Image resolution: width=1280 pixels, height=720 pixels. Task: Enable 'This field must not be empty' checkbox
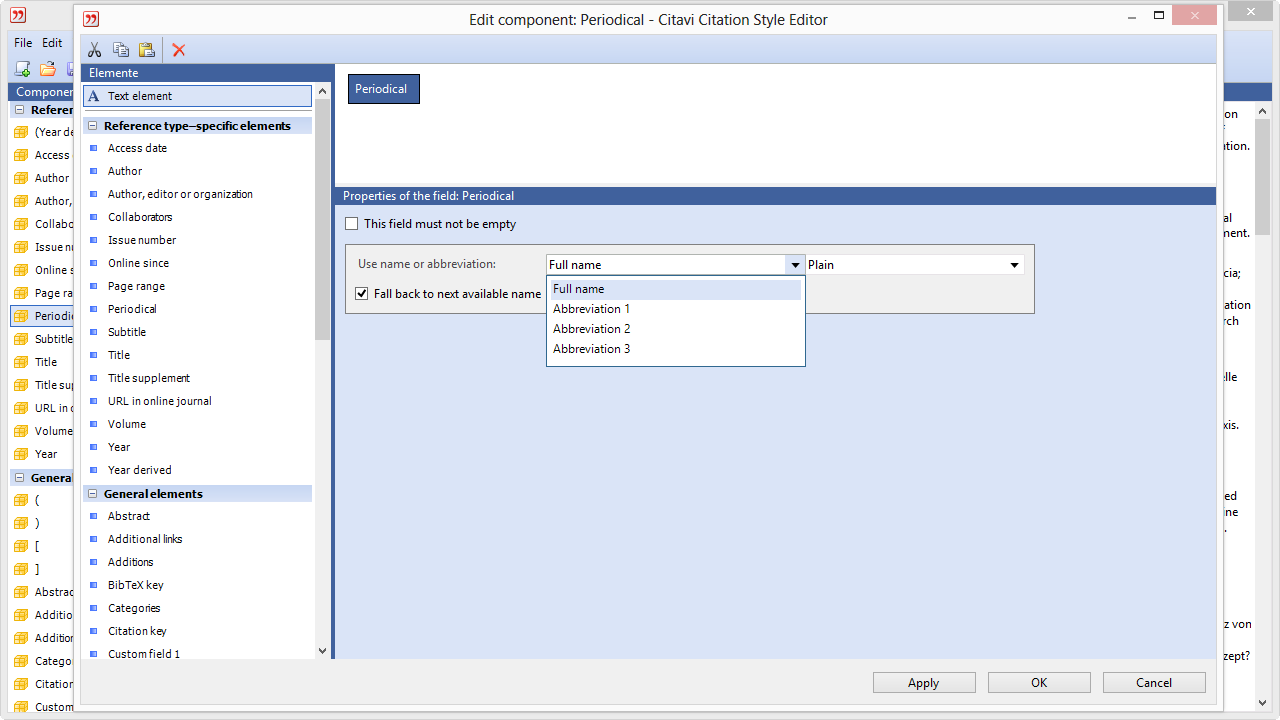351,224
